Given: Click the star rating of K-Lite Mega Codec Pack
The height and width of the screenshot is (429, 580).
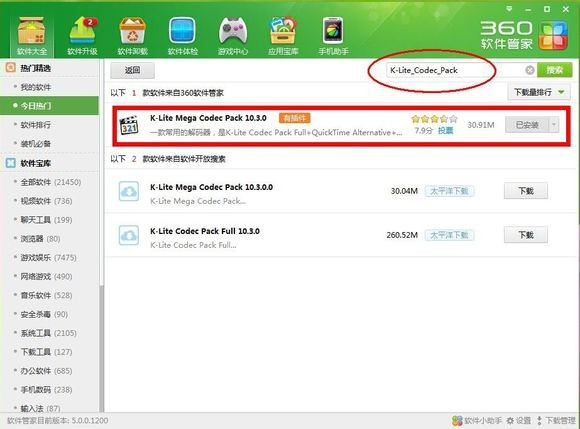Looking at the screenshot, I should click(x=434, y=119).
